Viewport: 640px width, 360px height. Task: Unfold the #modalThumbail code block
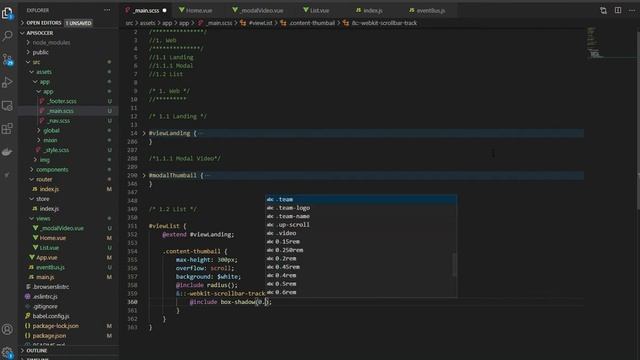[x=144, y=175]
